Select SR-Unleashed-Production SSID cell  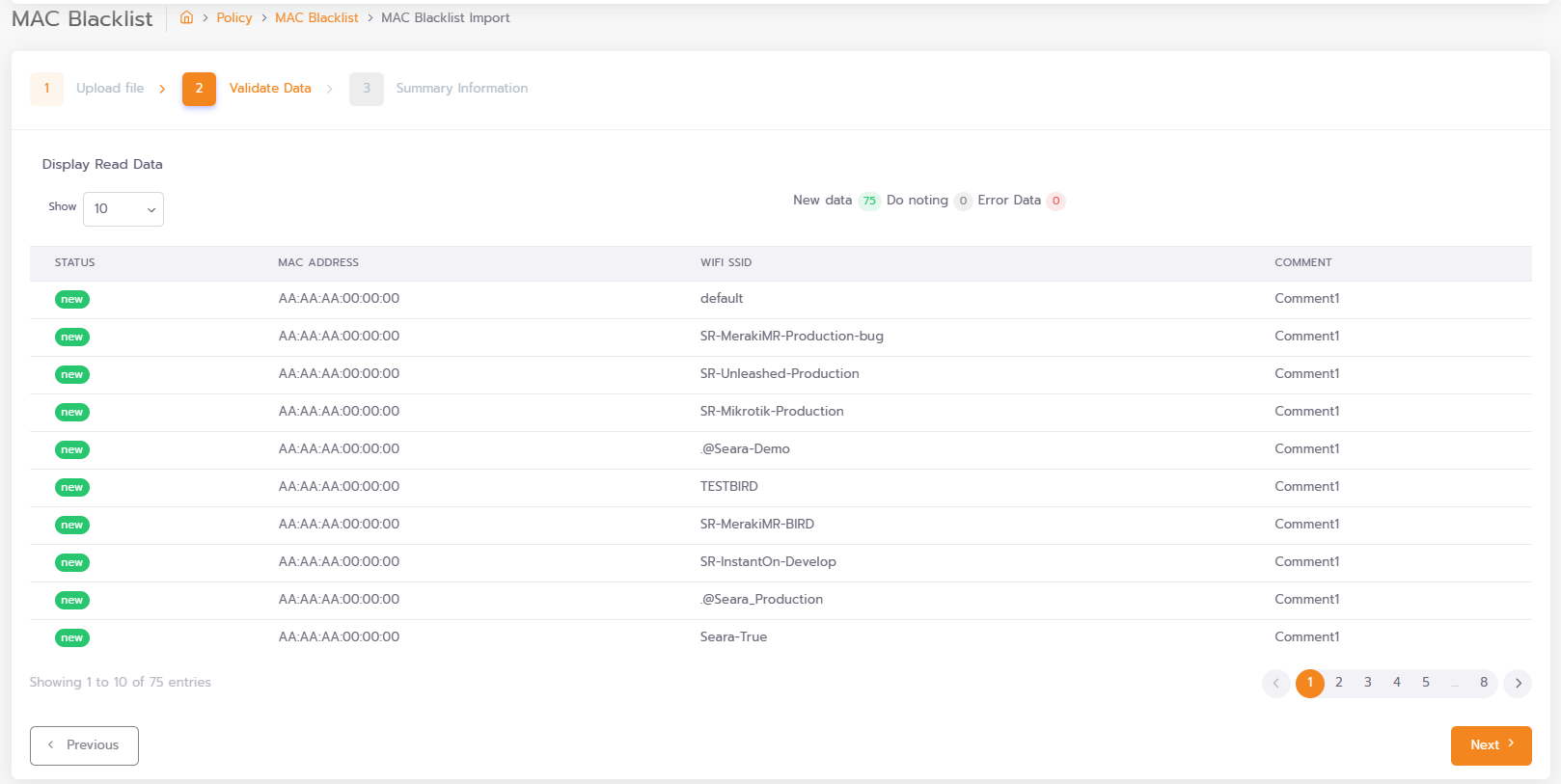click(x=780, y=374)
